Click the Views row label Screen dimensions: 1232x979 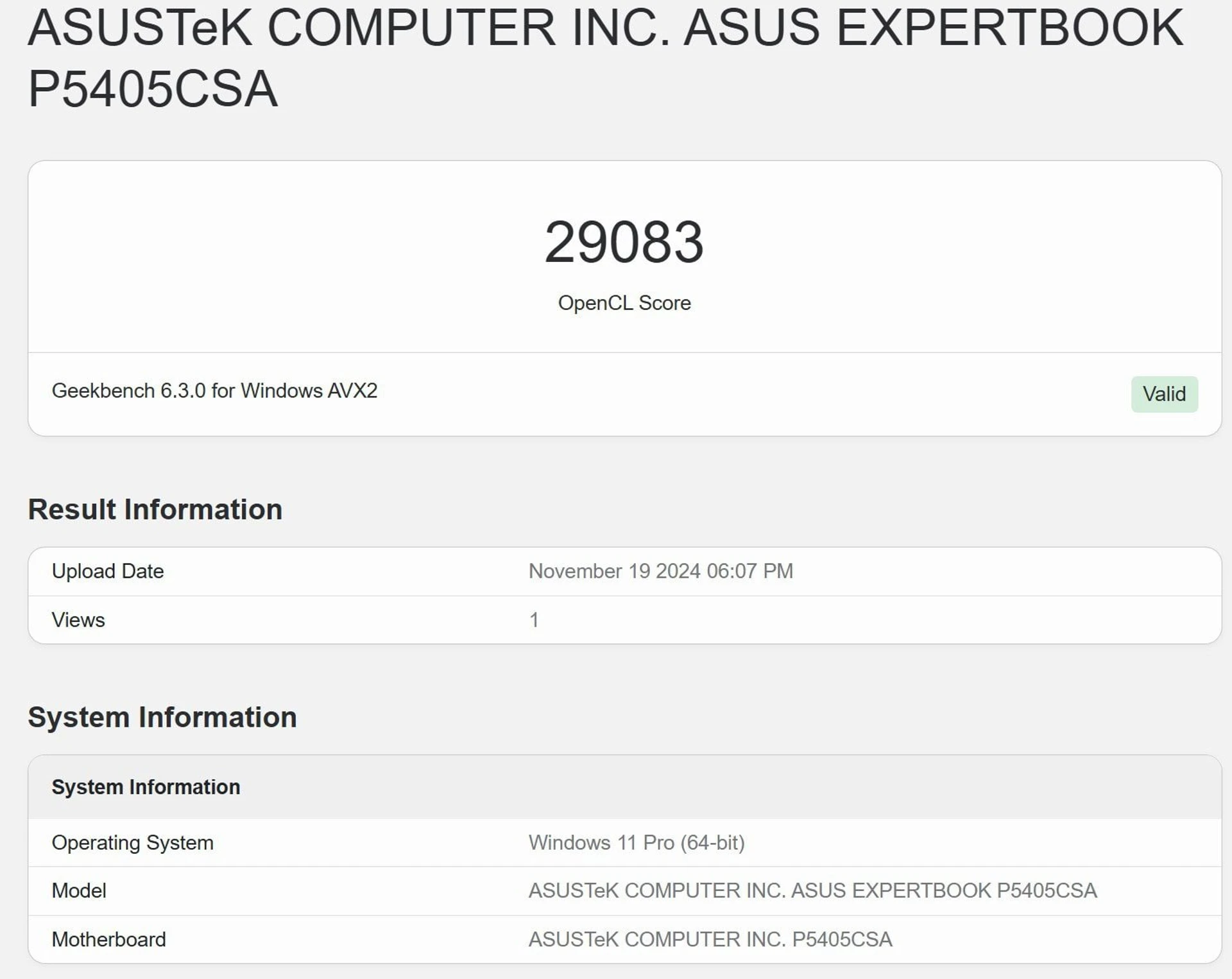78,620
